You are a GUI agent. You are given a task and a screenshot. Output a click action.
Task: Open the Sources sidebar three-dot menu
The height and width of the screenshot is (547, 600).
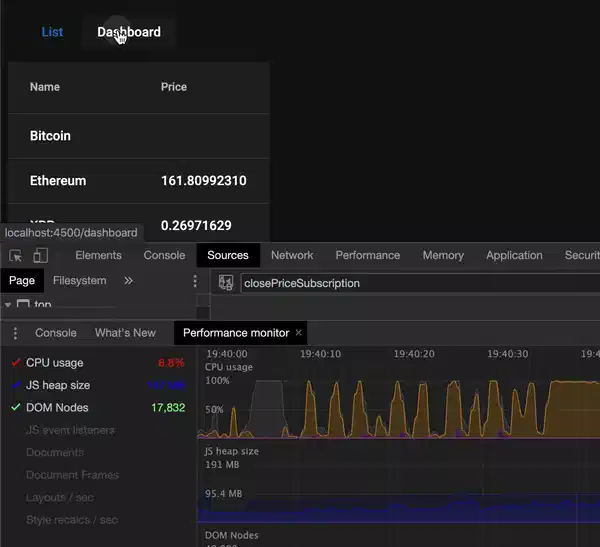tap(195, 281)
